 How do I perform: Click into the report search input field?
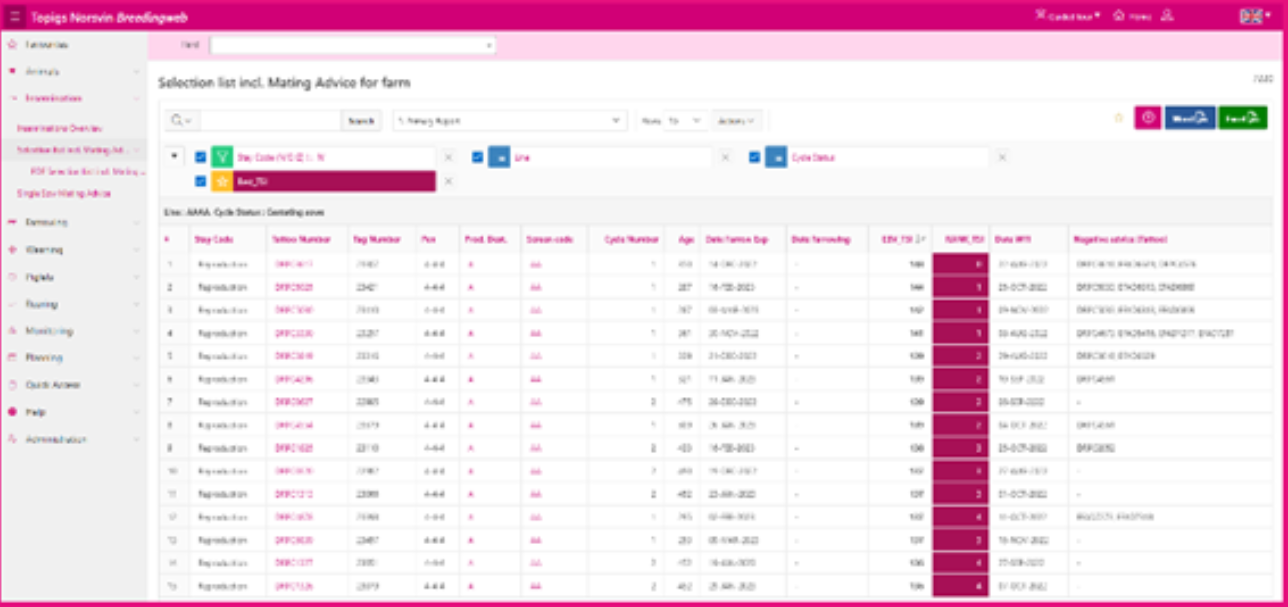(270, 120)
